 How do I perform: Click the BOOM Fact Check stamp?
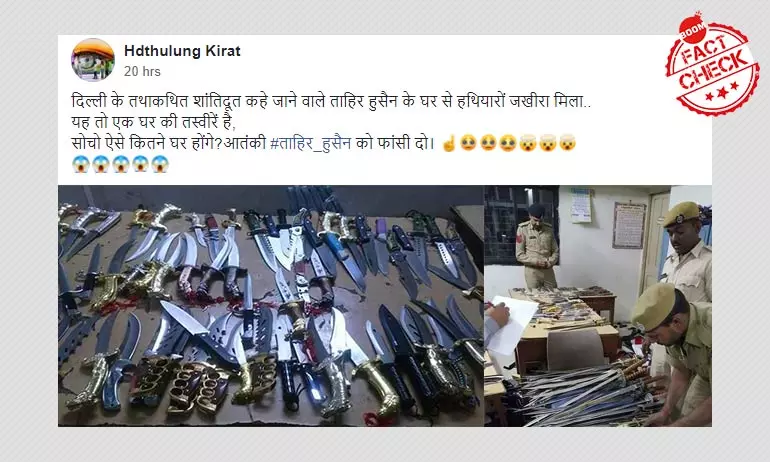point(713,64)
